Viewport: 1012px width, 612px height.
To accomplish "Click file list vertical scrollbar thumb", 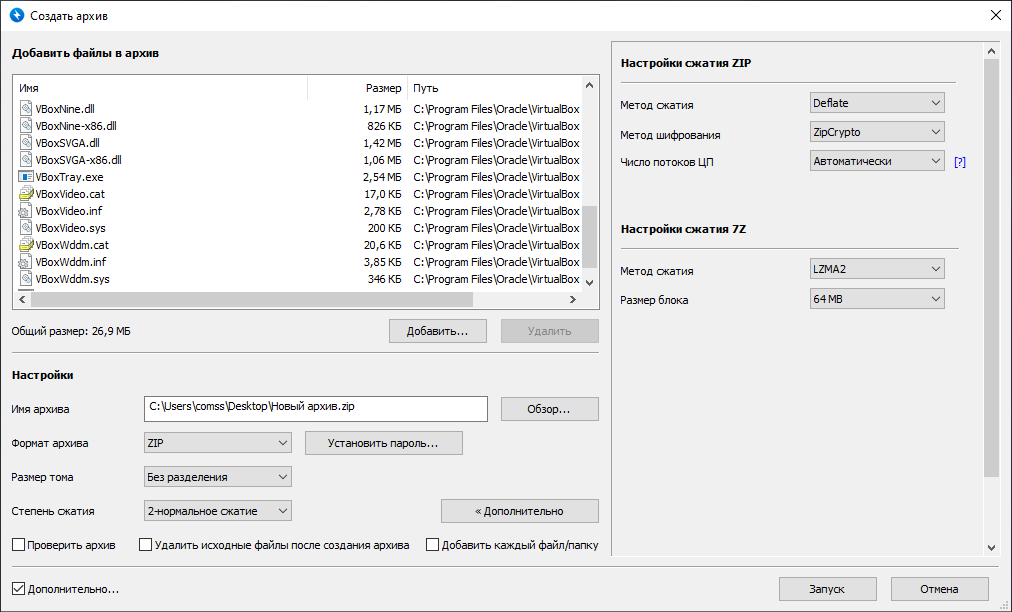I will pos(589,237).
